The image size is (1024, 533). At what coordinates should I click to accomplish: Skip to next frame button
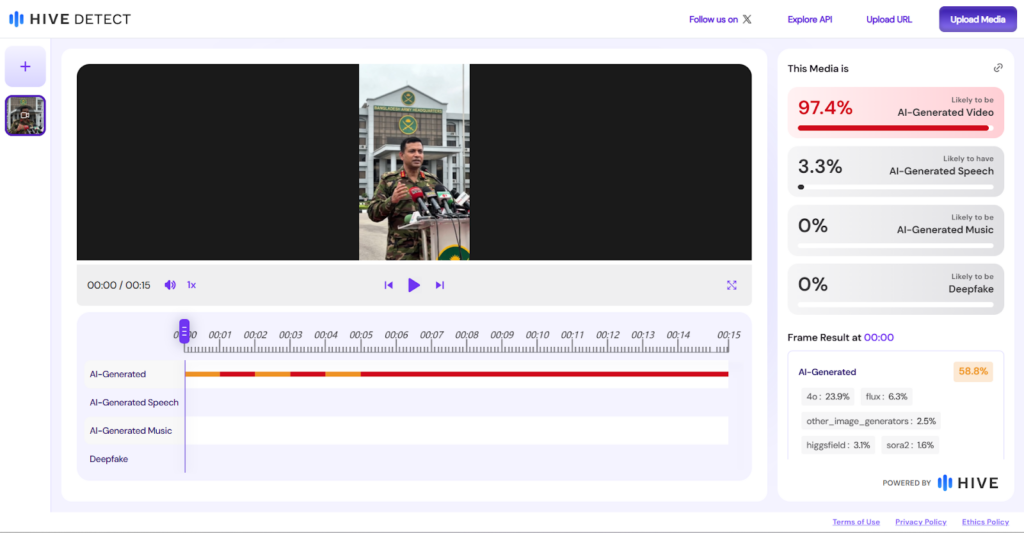(x=439, y=285)
